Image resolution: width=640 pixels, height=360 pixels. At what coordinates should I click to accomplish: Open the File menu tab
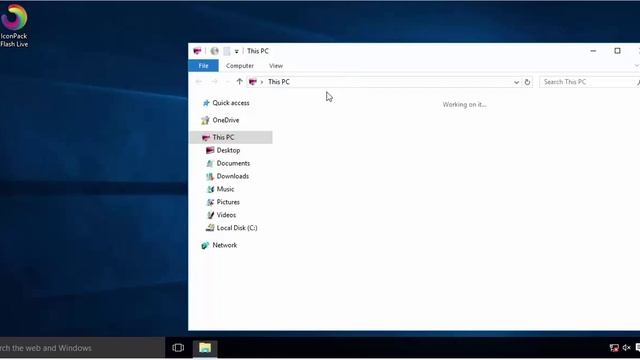[203, 66]
